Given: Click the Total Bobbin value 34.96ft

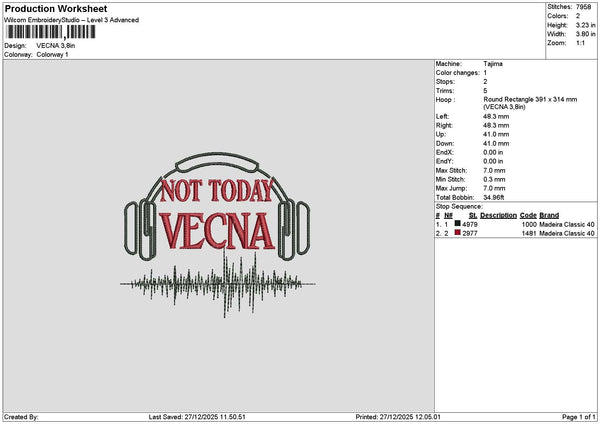Looking at the screenshot, I should [x=494, y=197].
